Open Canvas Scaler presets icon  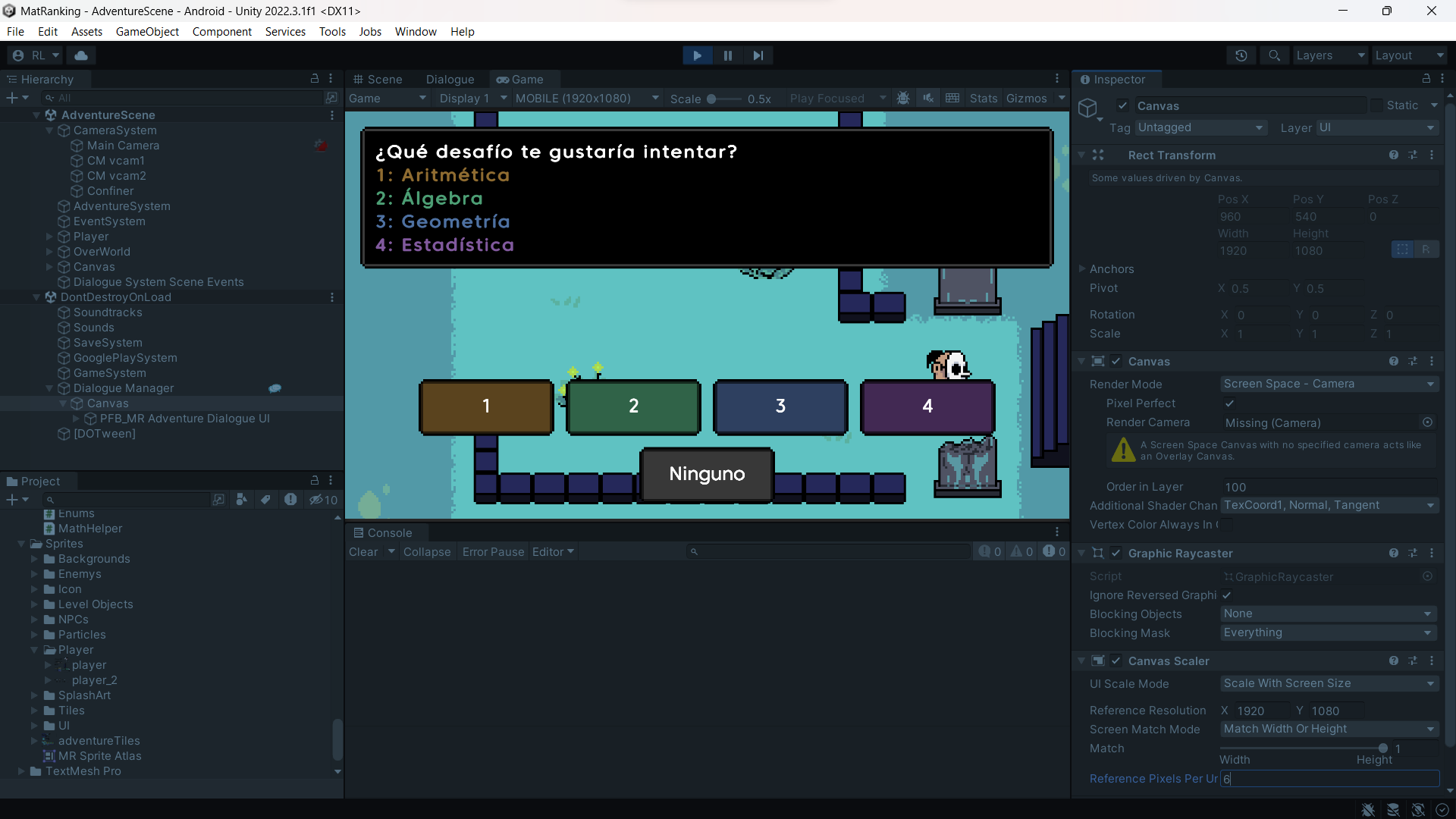[1413, 661]
